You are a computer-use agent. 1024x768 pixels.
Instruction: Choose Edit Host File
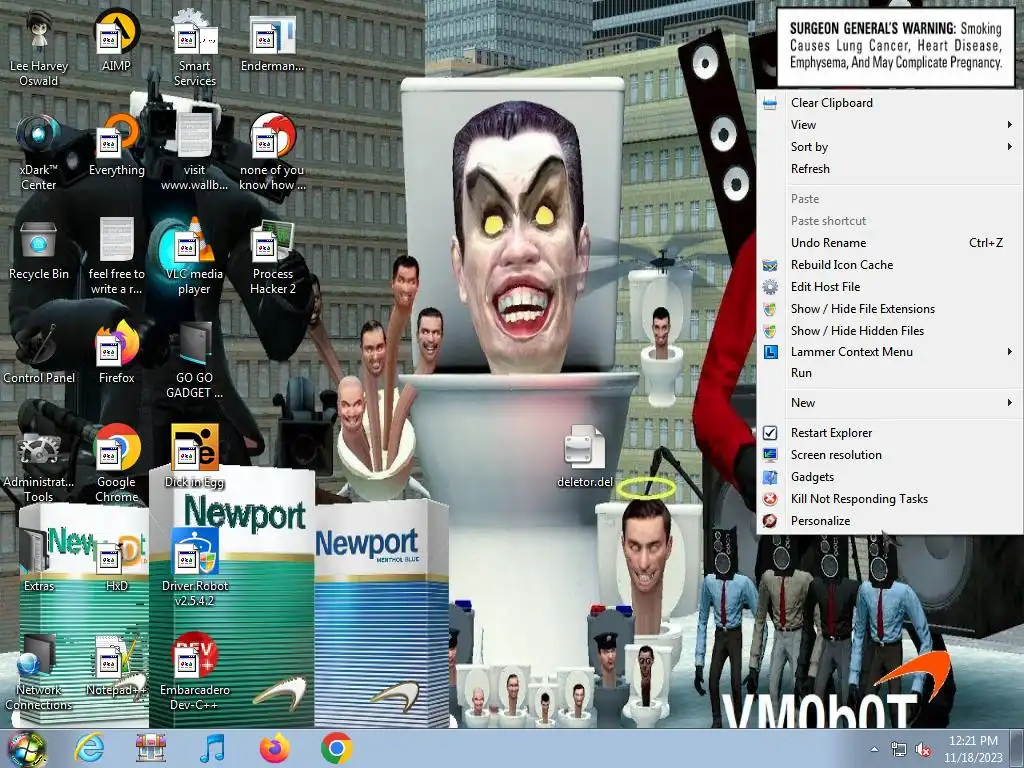(889, 287)
